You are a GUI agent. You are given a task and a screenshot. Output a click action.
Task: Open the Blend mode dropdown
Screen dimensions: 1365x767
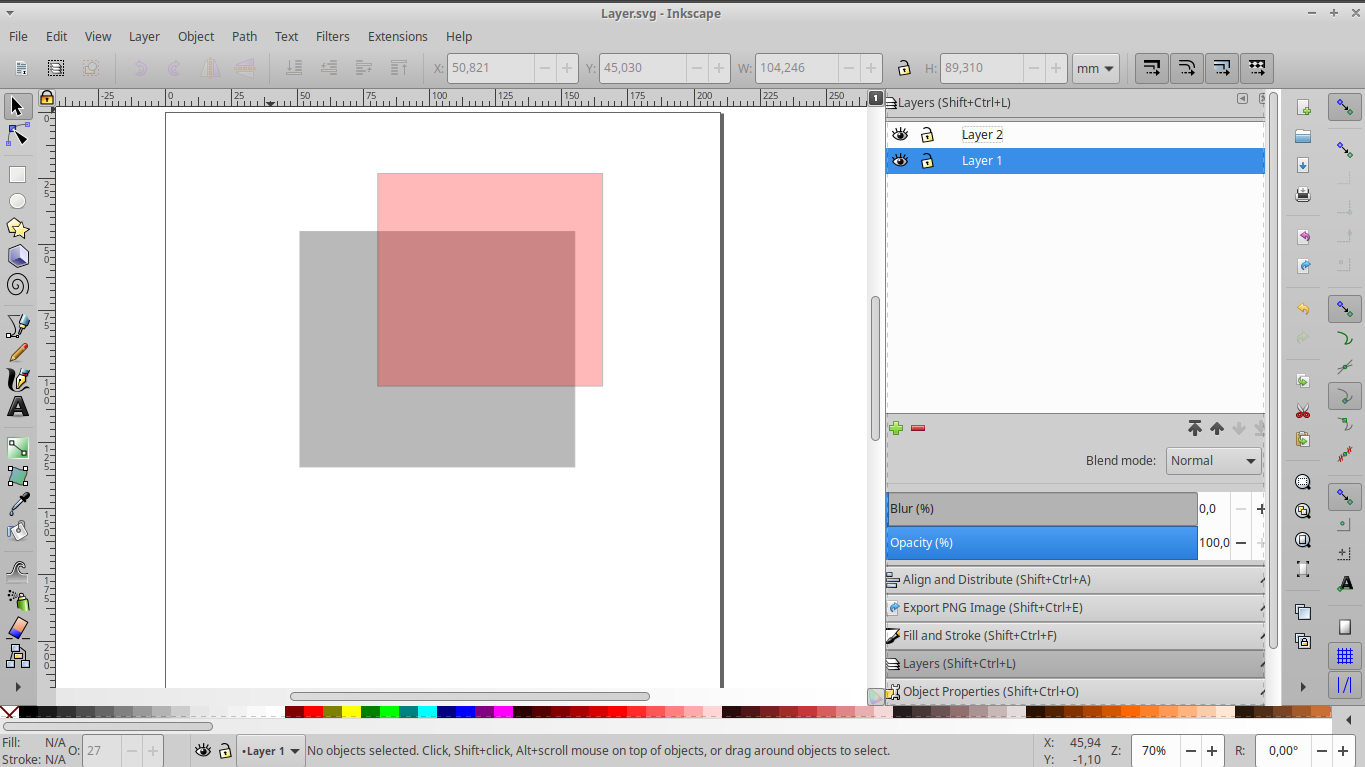pos(1213,461)
